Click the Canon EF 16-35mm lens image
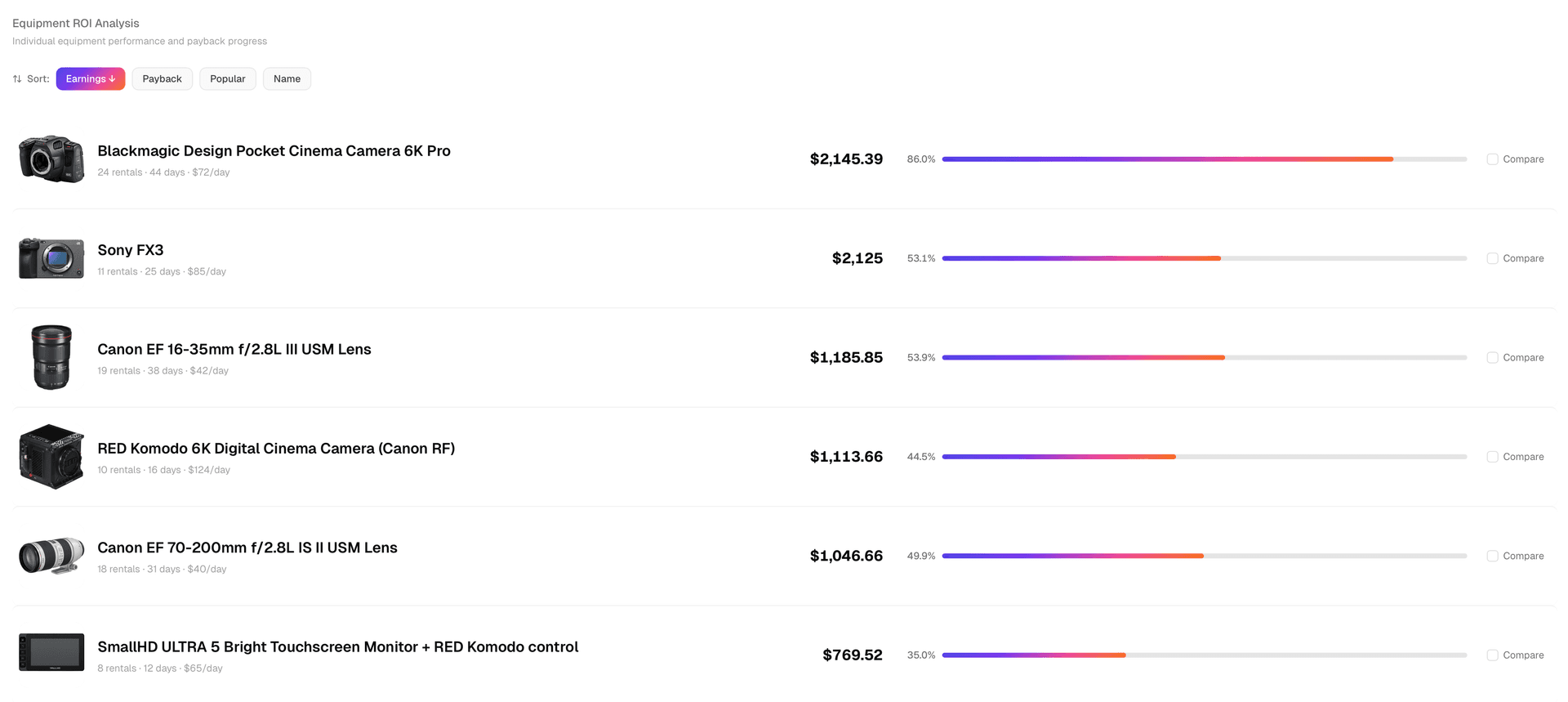This screenshot has width=1568, height=702. pyautogui.click(x=51, y=357)
